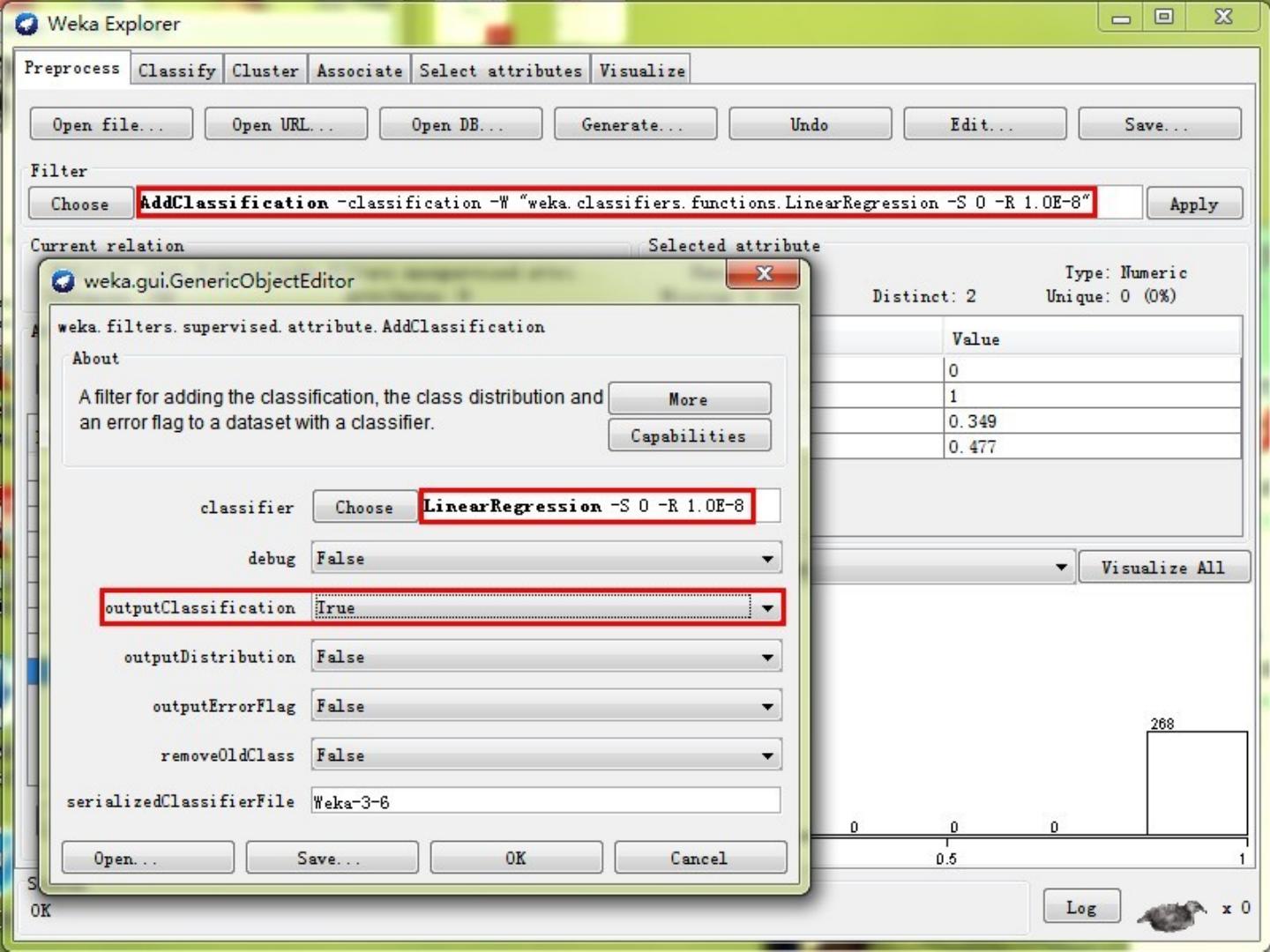Undo the last preprocessing change
1270x952 pixels.
point(810,124)
